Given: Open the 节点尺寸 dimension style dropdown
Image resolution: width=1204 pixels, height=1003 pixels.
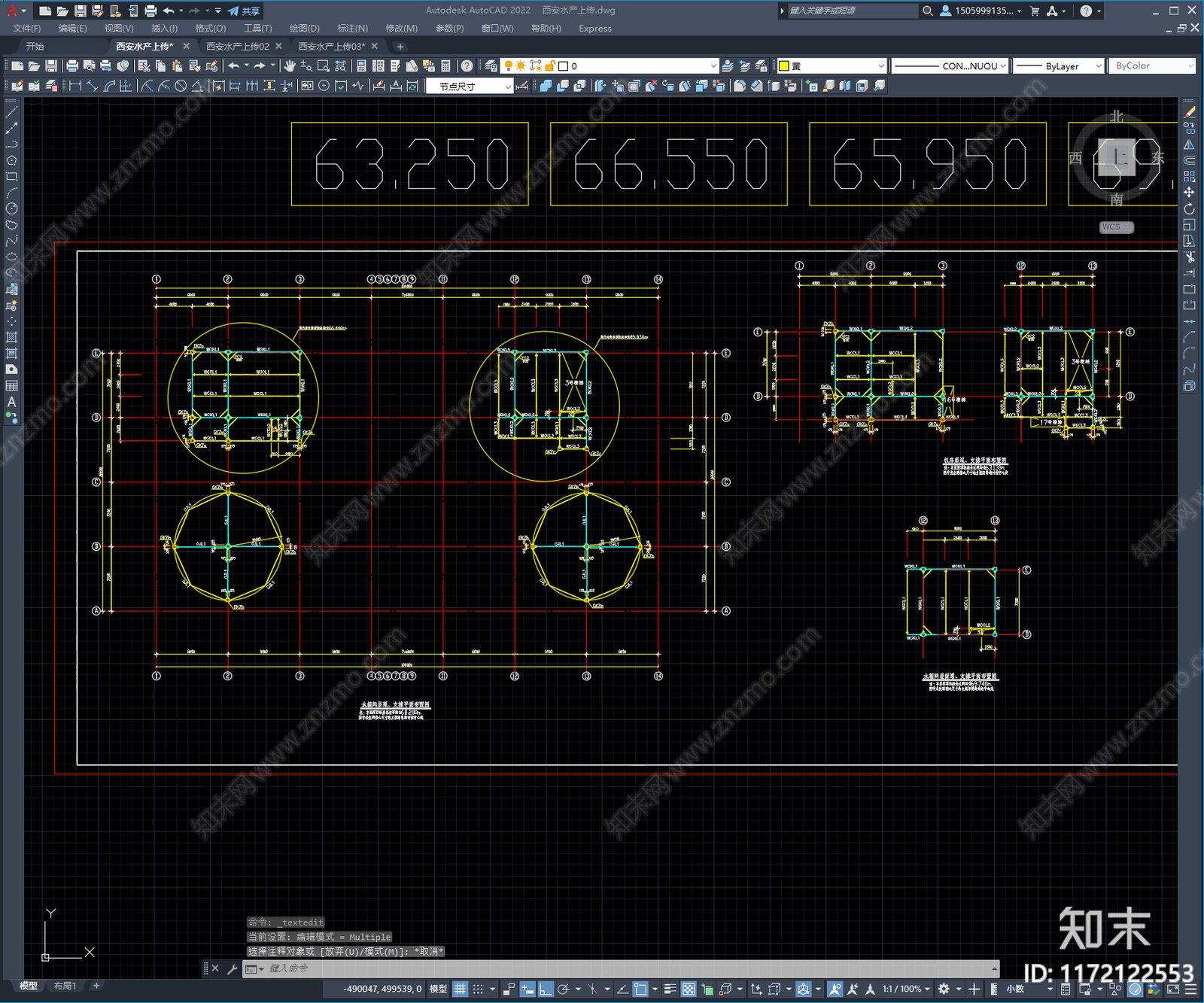Looking at the screenshot, I should (469, 87).
